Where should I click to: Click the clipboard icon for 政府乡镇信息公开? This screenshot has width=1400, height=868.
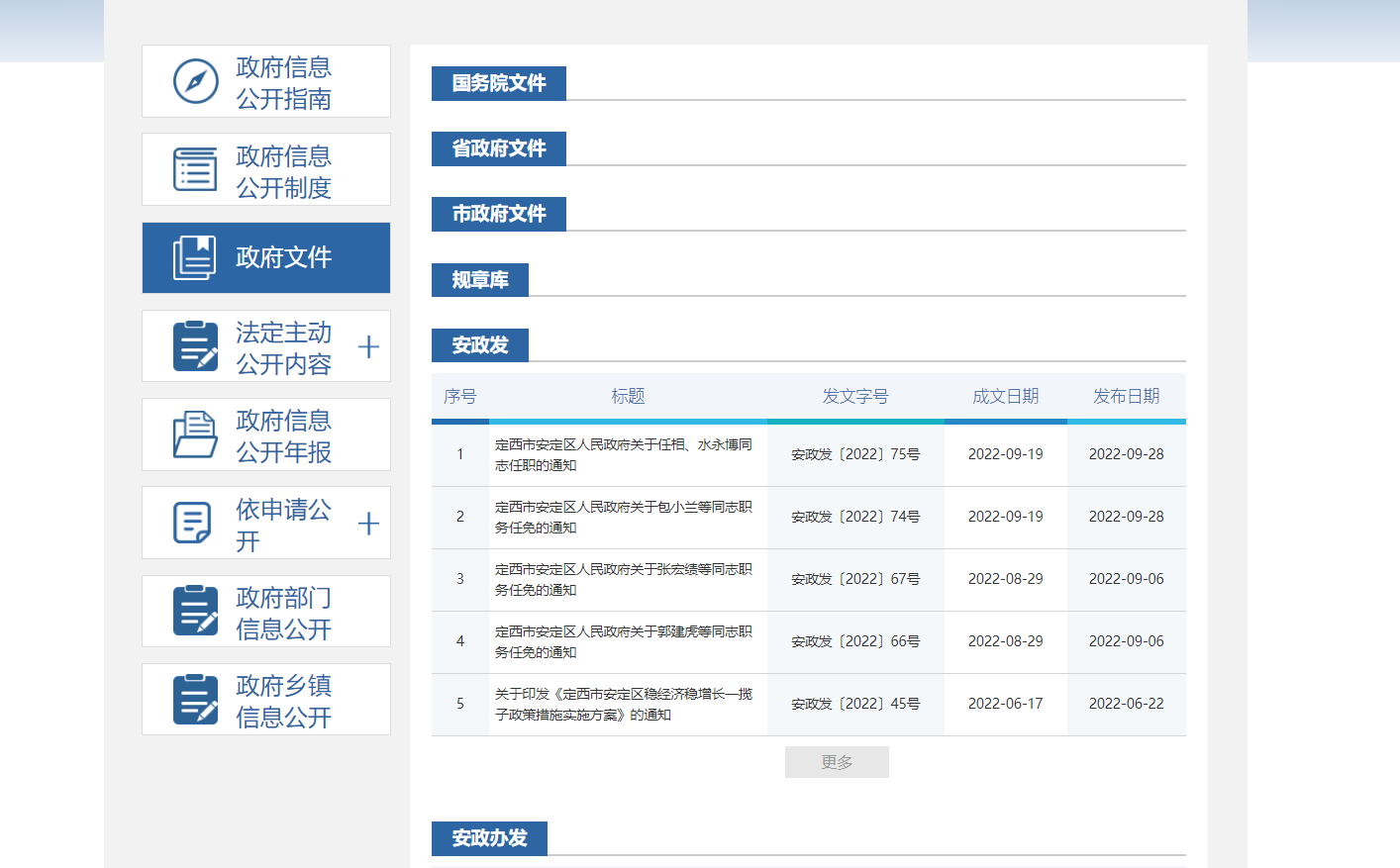point(195,699)
